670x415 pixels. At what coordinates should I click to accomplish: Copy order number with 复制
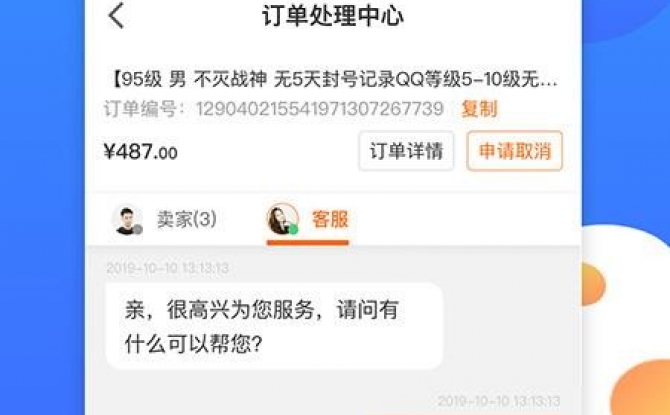[479, 109]
